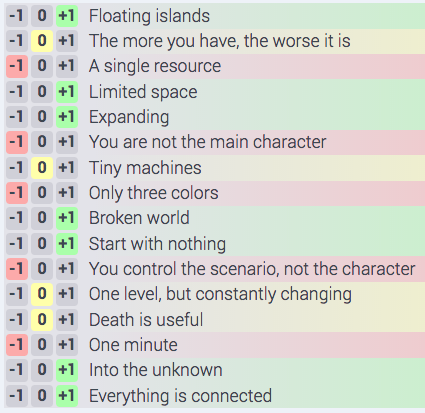Upvote You are not the main character

(x=67, y=142)
